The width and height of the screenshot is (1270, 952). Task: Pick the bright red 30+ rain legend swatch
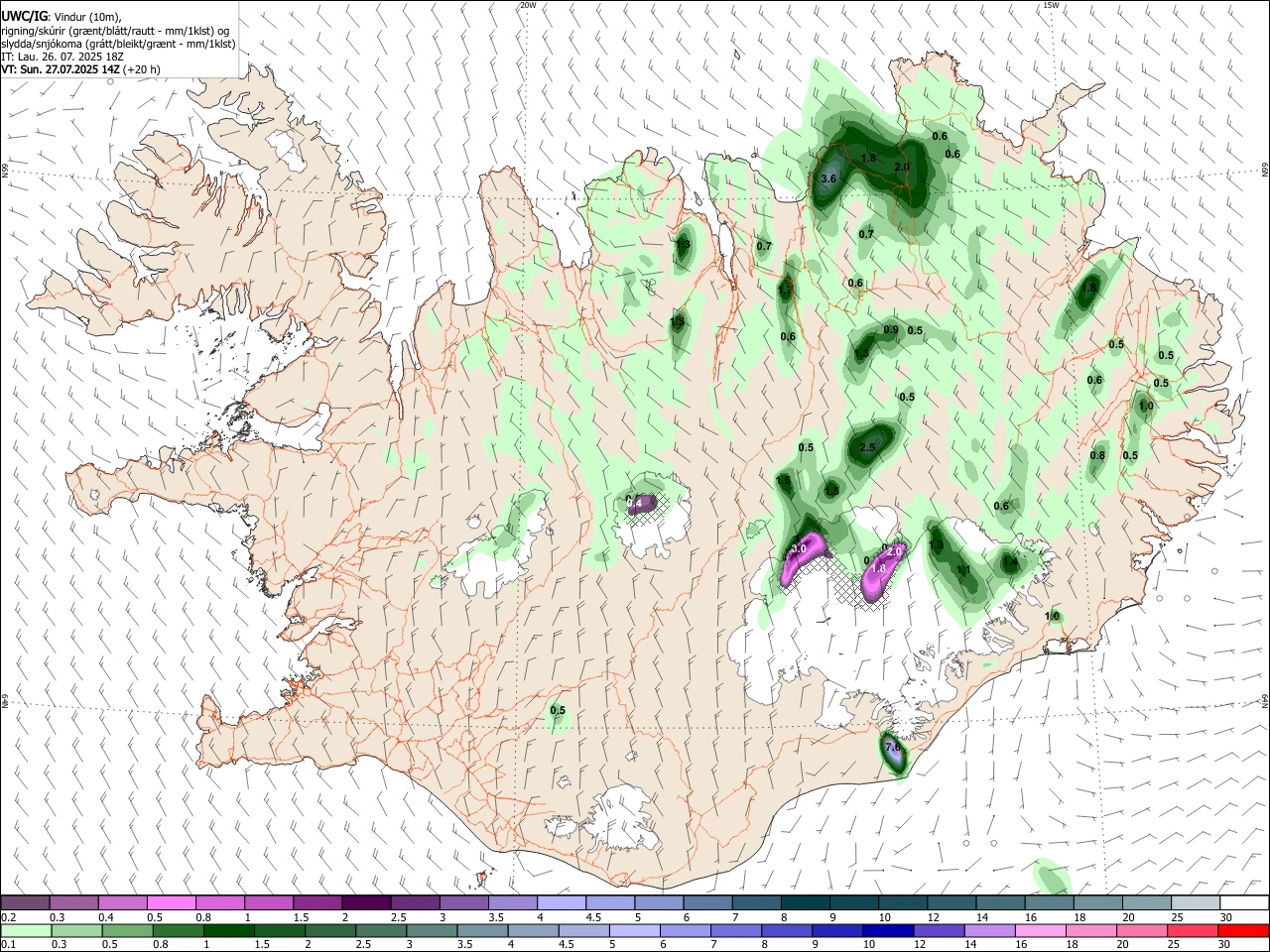click(1243, 931)
